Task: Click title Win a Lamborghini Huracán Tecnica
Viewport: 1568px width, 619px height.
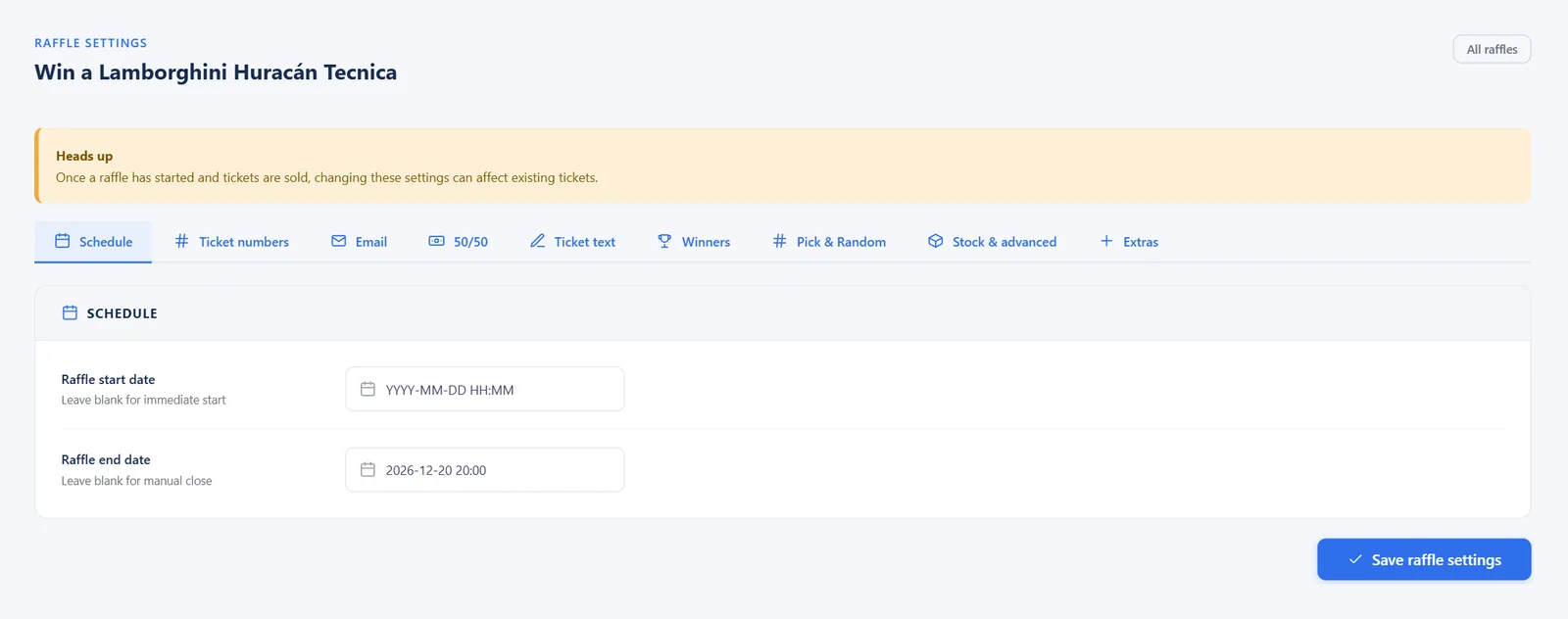Action: tap(216, 71)
